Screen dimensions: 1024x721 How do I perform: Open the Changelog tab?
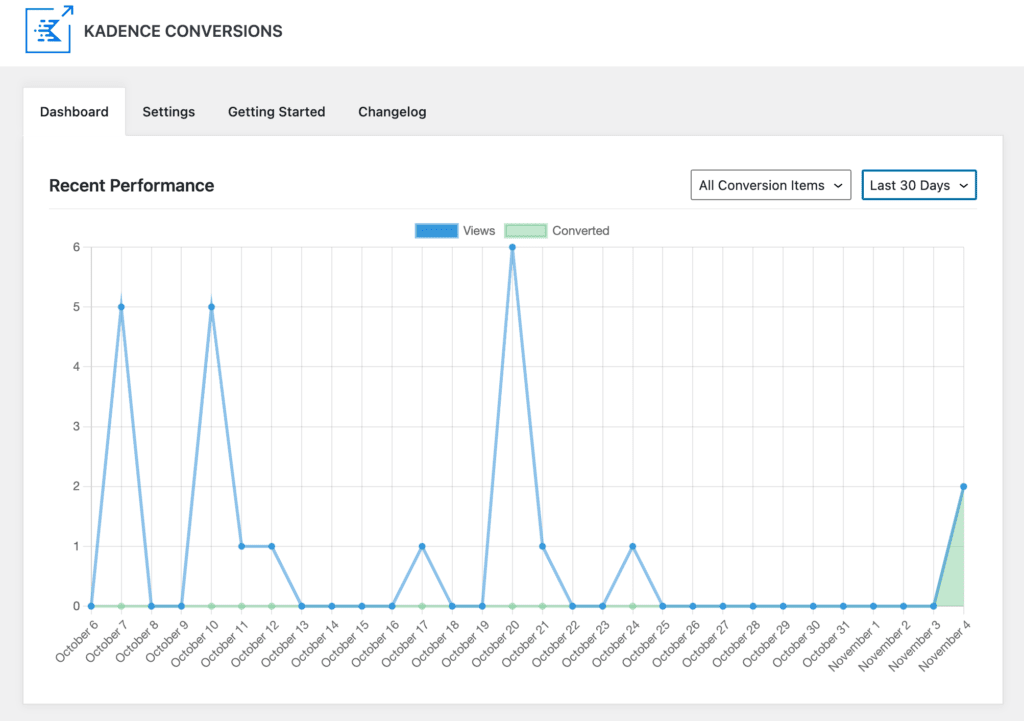click(392, 112)
